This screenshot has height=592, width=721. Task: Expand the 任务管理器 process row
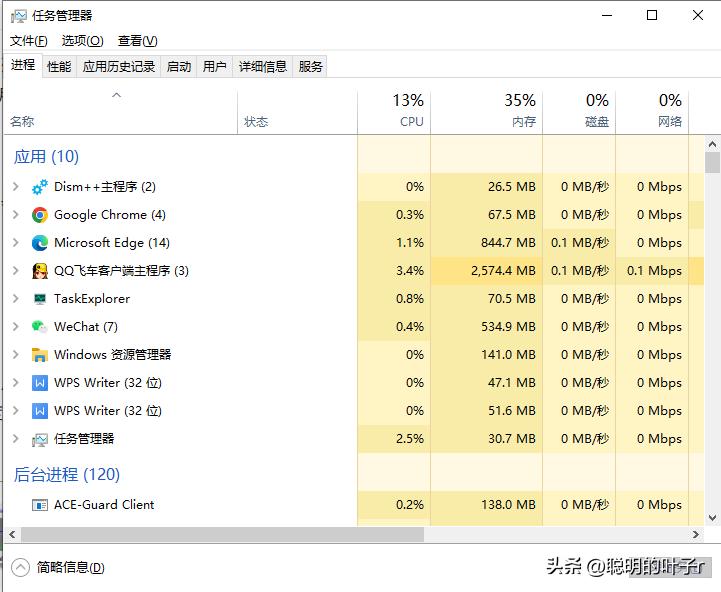tap(16, 439)
